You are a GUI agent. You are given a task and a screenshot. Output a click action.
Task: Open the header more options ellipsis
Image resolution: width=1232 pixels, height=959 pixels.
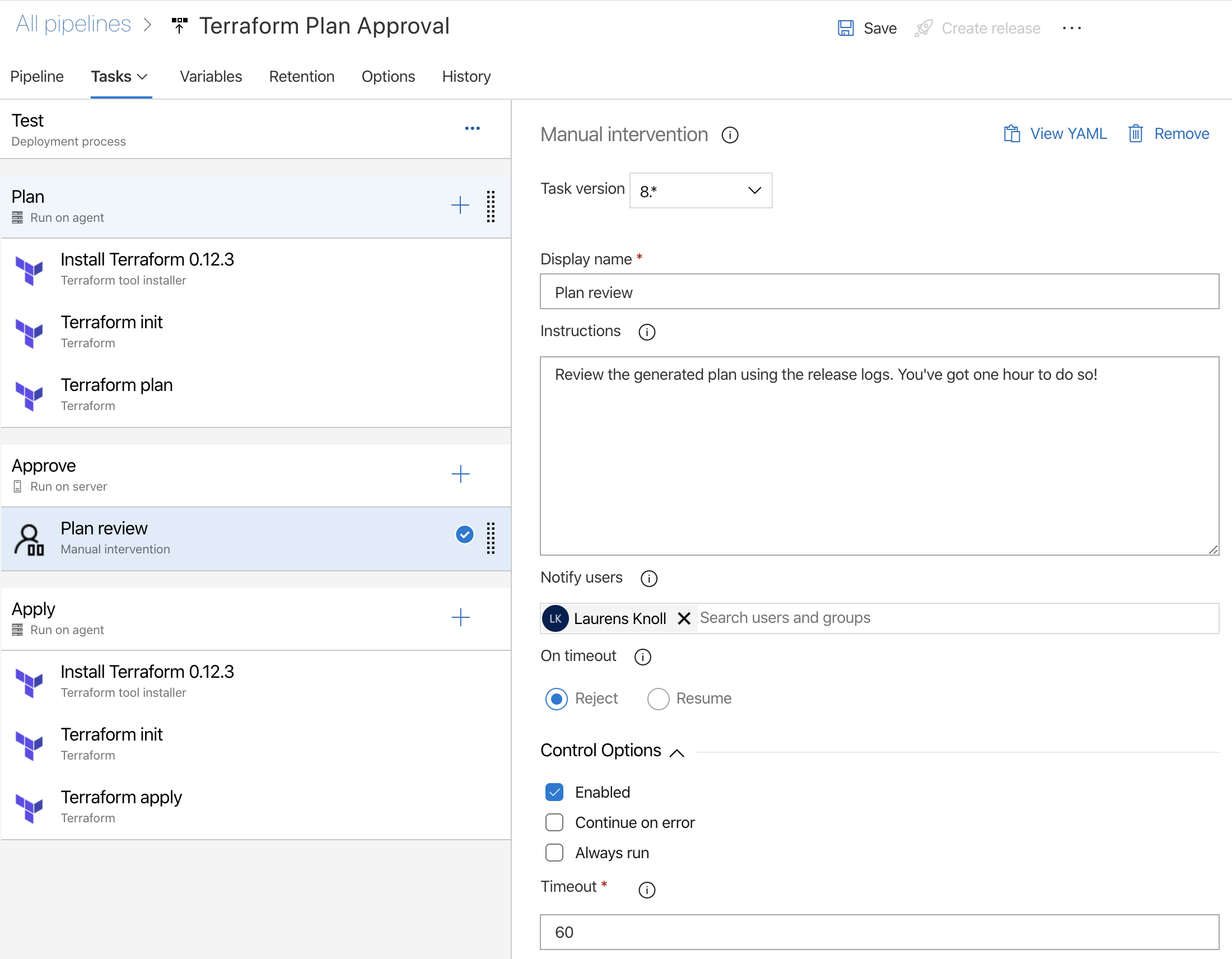(x=1071, y=28)
